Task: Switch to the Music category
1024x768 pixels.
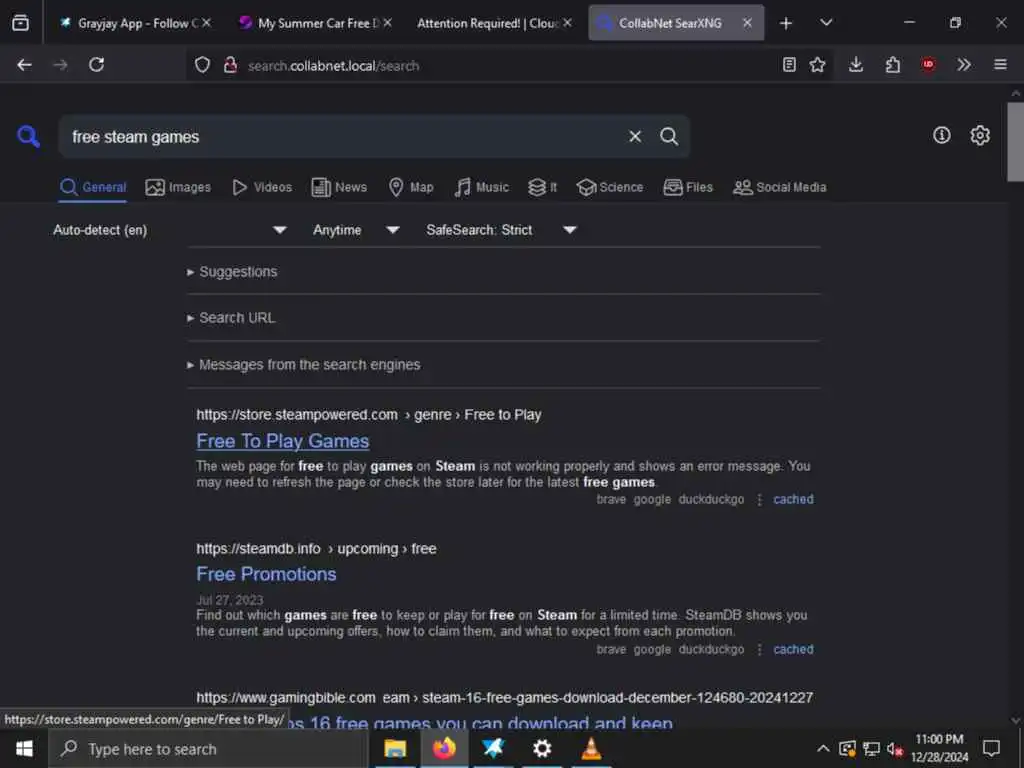Action: point(481,187)
